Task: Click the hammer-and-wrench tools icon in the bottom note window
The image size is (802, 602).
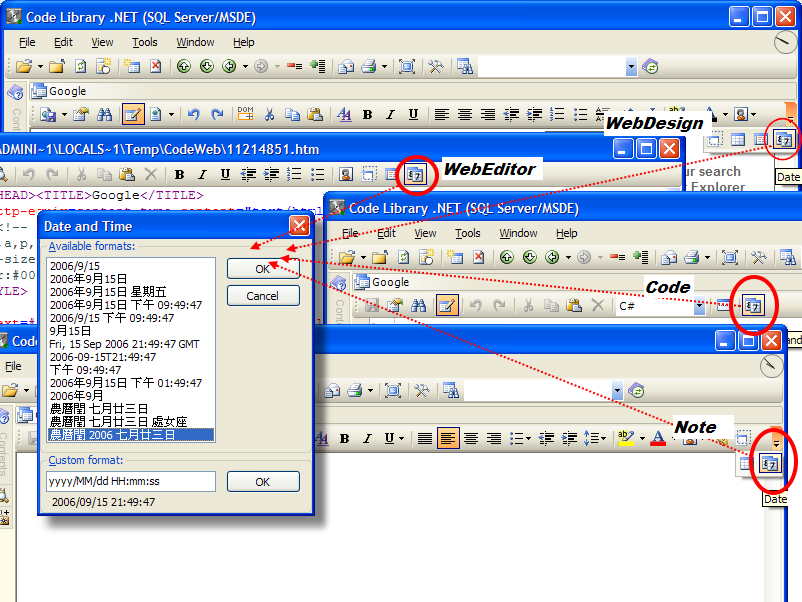Action: [421, 391]
